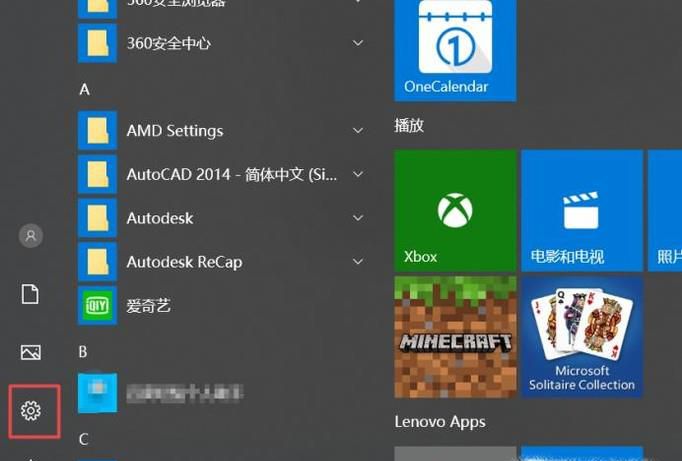The height and width of the screenshot is (461, 682).
Task: Expand the AutoCAD 2014 folder chevron
Action: (358, 175)
